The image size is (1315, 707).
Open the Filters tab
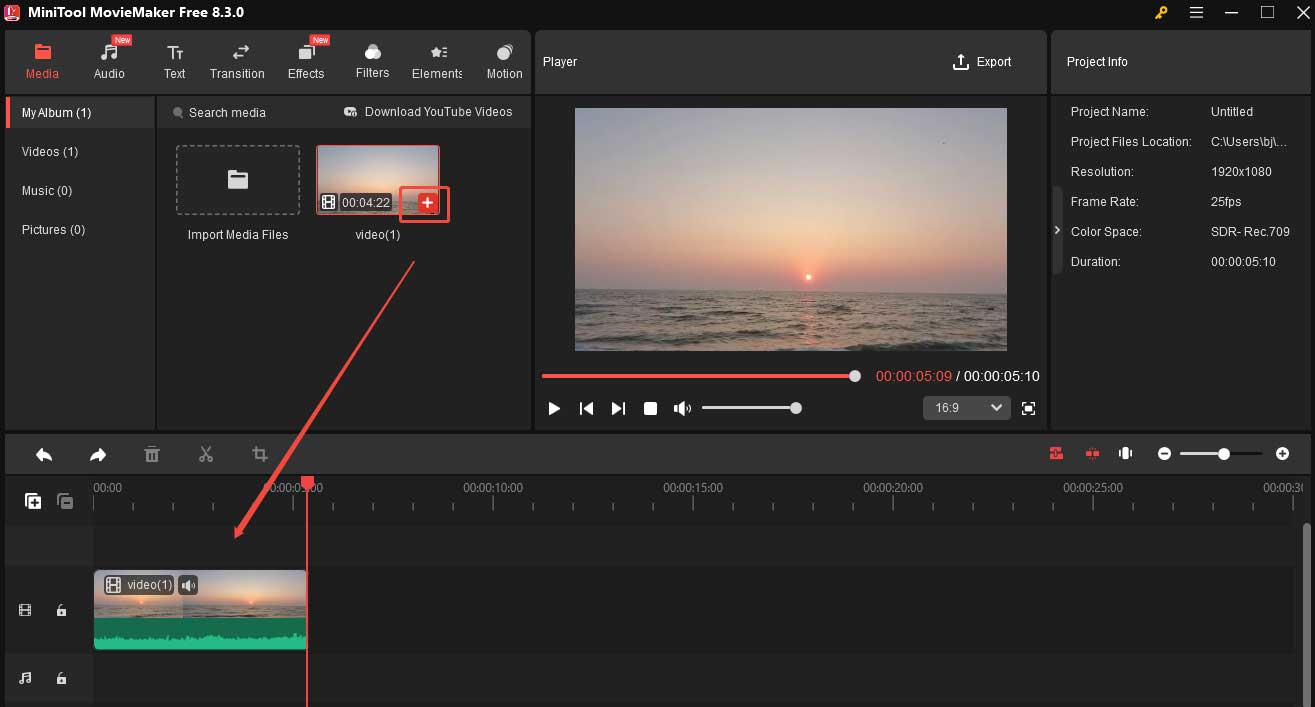[x=372, y=61]
